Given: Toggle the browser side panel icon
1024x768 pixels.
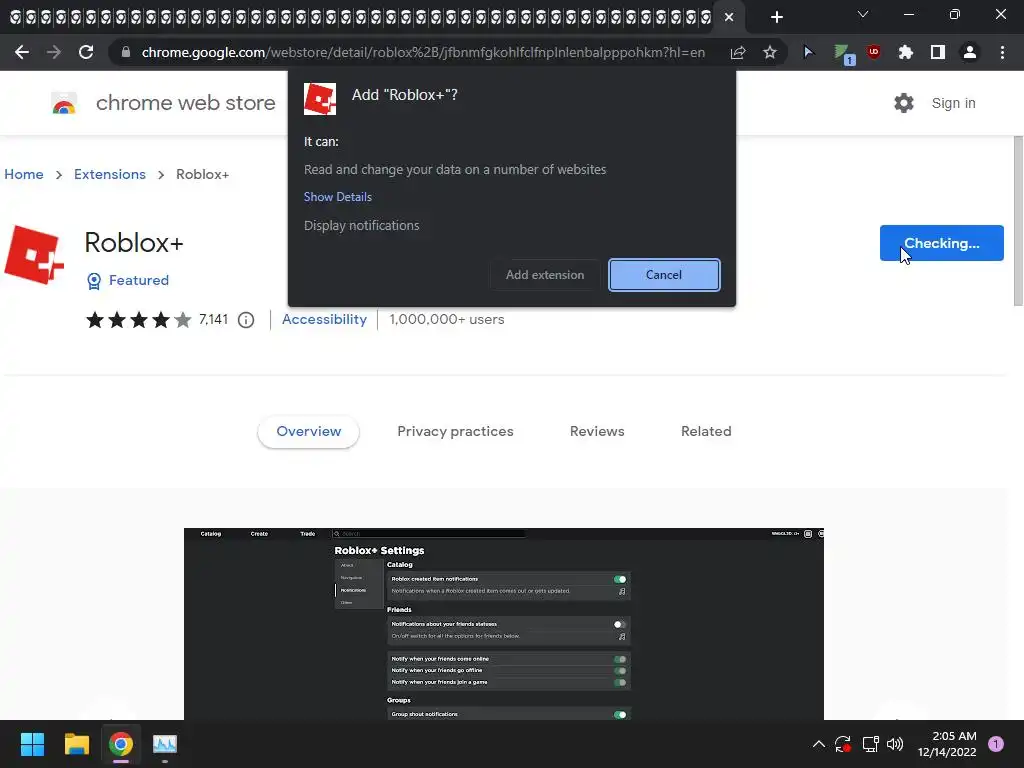Looking at the screenshot, I should [938, 52].
